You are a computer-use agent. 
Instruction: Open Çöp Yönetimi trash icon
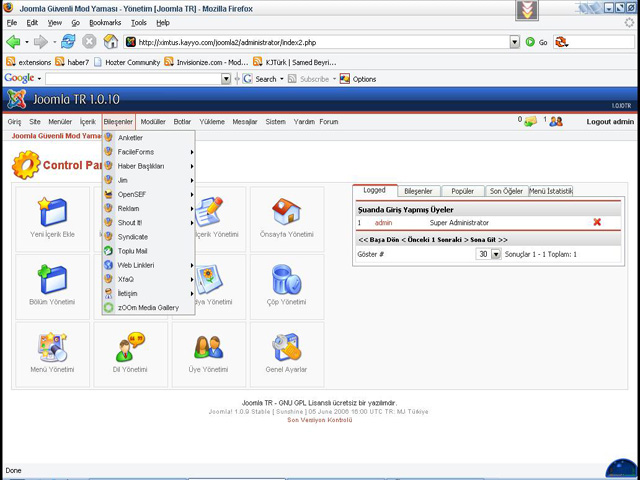[287, 280]
